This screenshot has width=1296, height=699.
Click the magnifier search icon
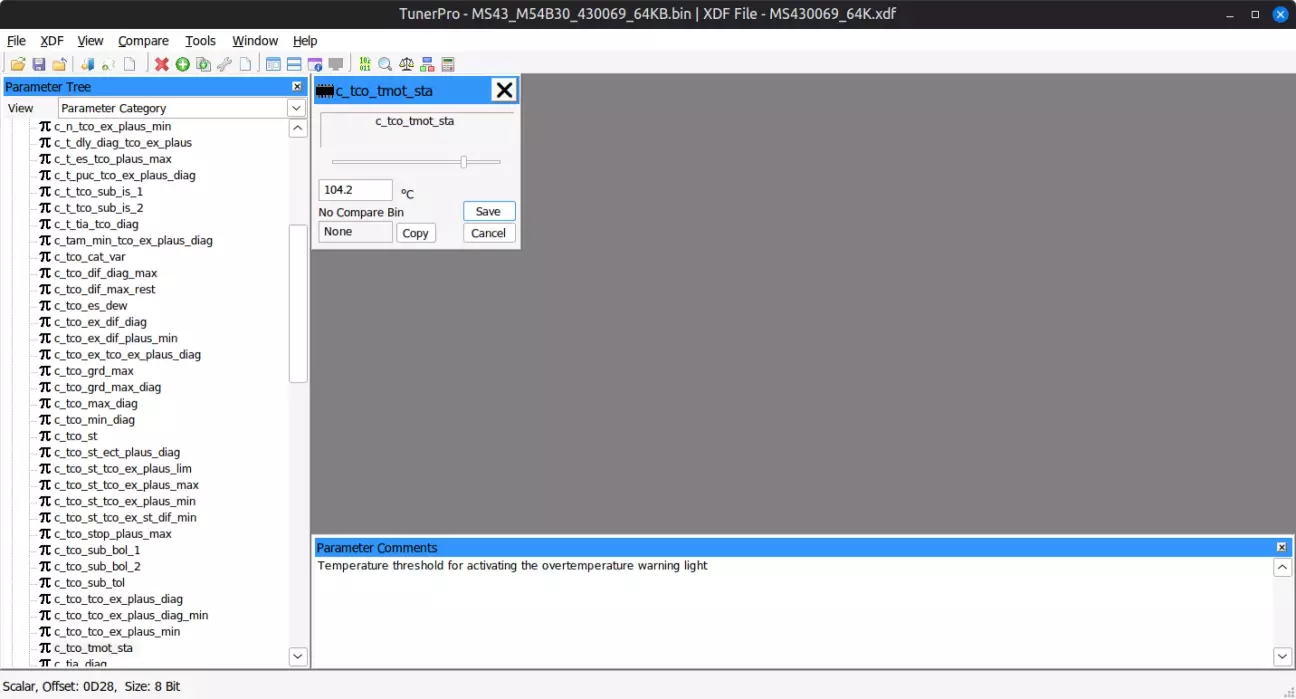385,65
